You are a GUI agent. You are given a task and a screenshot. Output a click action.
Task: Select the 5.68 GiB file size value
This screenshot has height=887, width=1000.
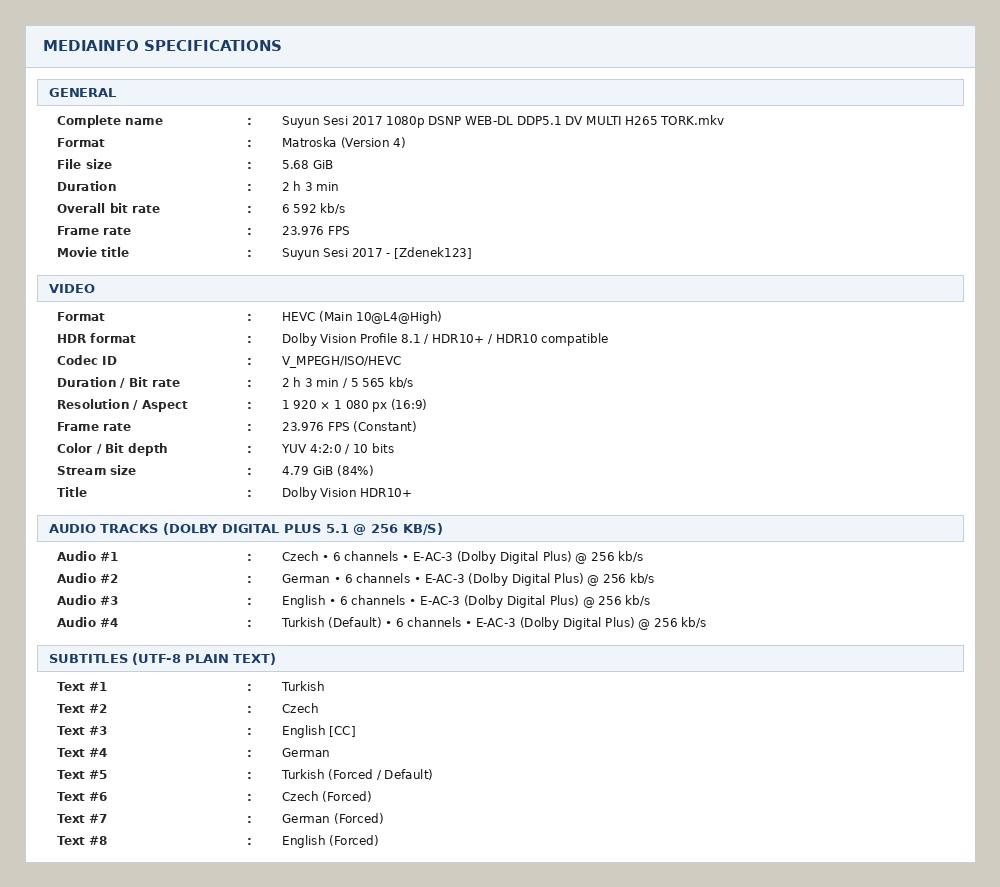[x=307, y=165]
